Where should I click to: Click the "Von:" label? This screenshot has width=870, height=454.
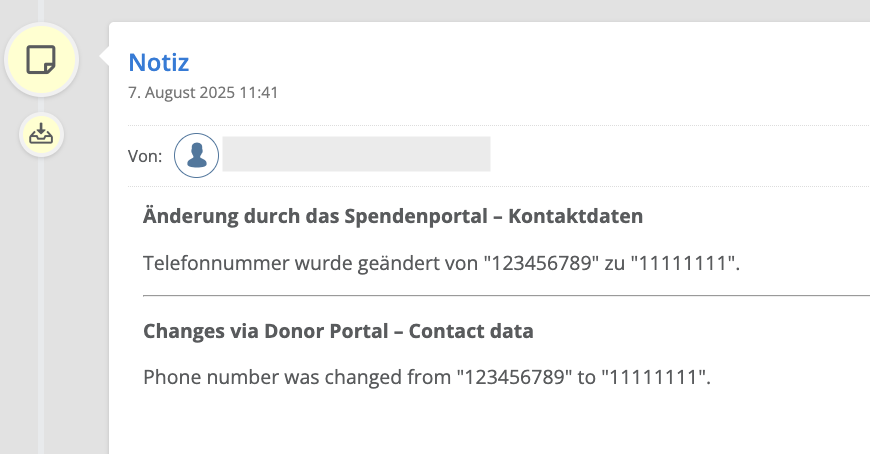[145, 156]
